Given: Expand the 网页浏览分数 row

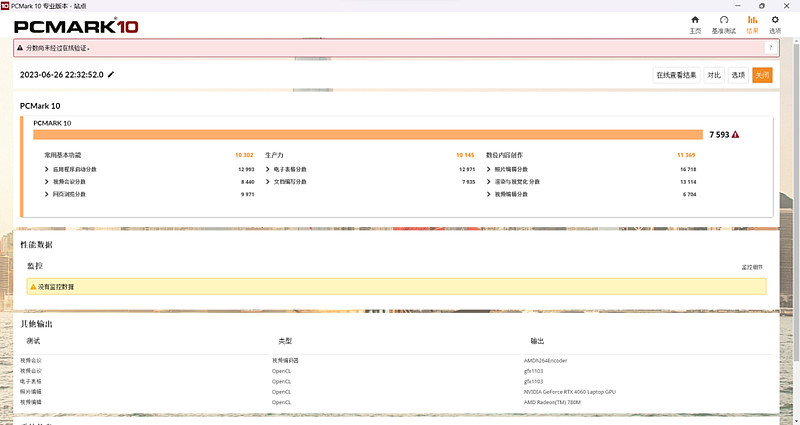Looking at the screenshot, I should click(46, 194).
